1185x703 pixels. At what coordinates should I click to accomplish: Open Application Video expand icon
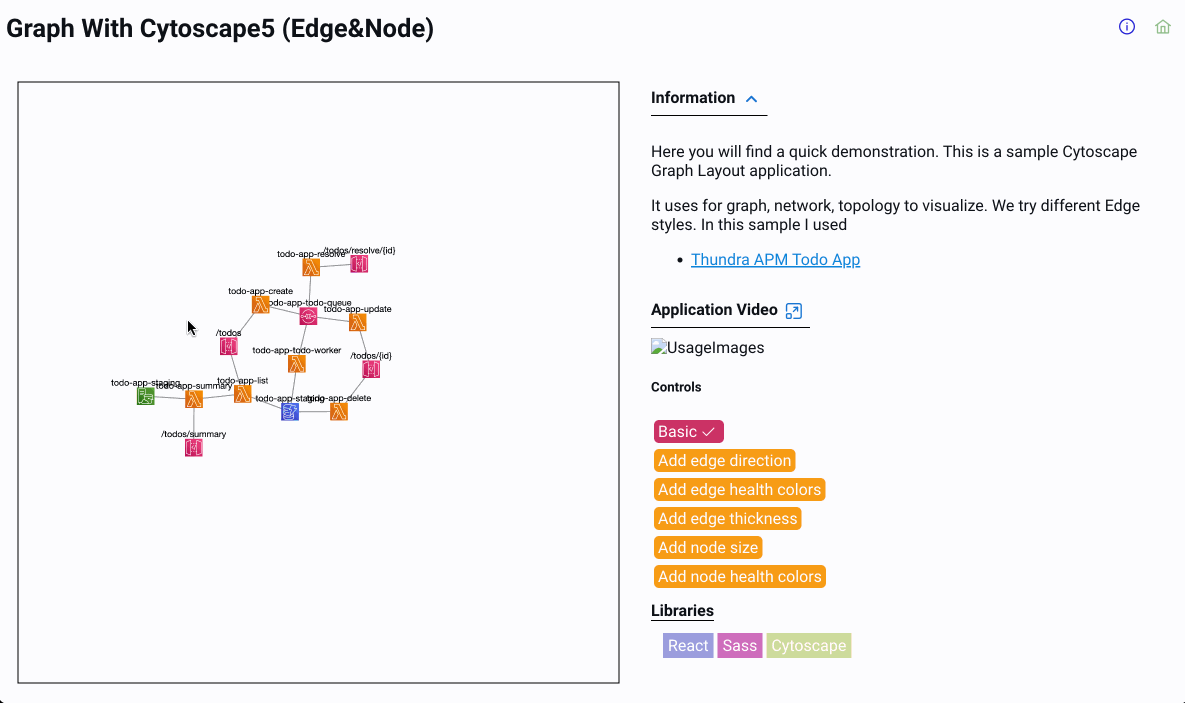tap(794, 311)
